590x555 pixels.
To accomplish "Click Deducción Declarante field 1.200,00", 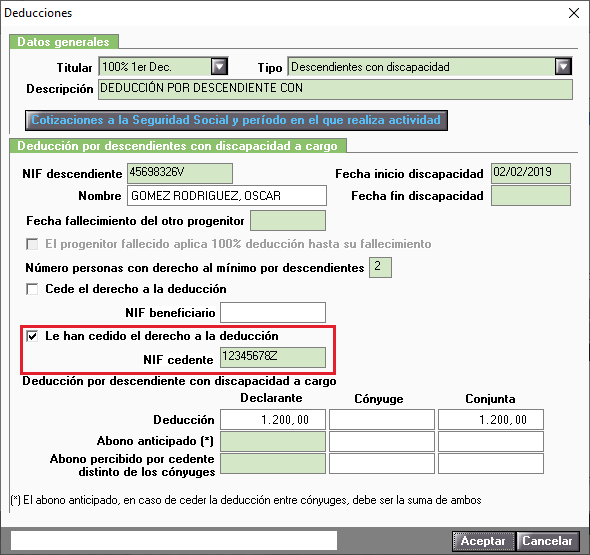I will 273,420.
